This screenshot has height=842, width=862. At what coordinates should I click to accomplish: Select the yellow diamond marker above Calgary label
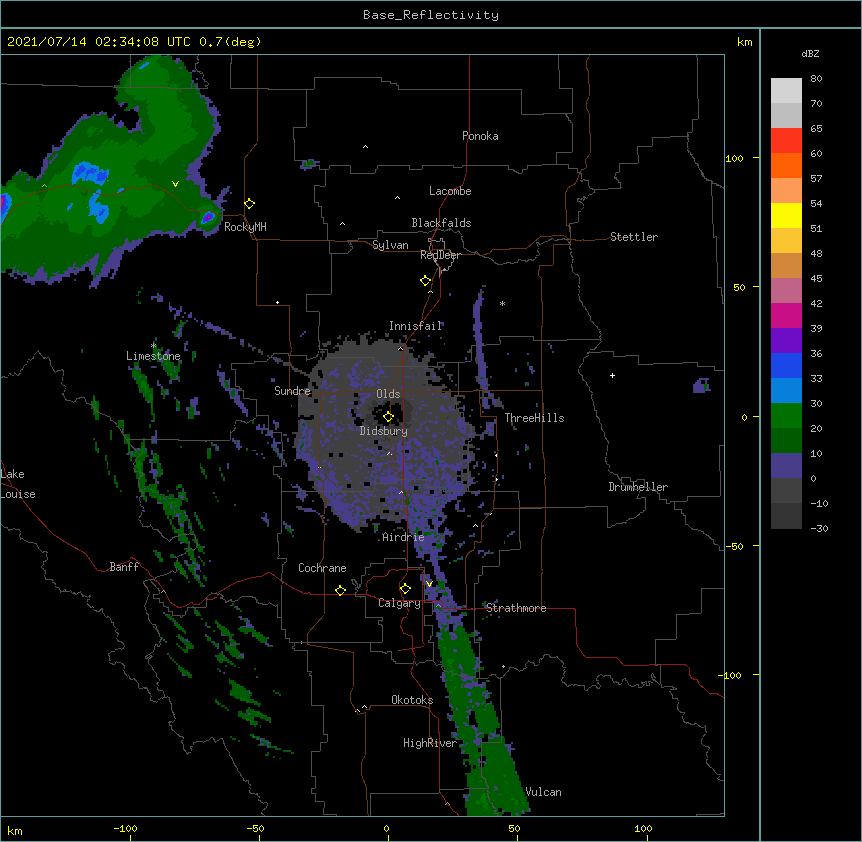[405, 589]
